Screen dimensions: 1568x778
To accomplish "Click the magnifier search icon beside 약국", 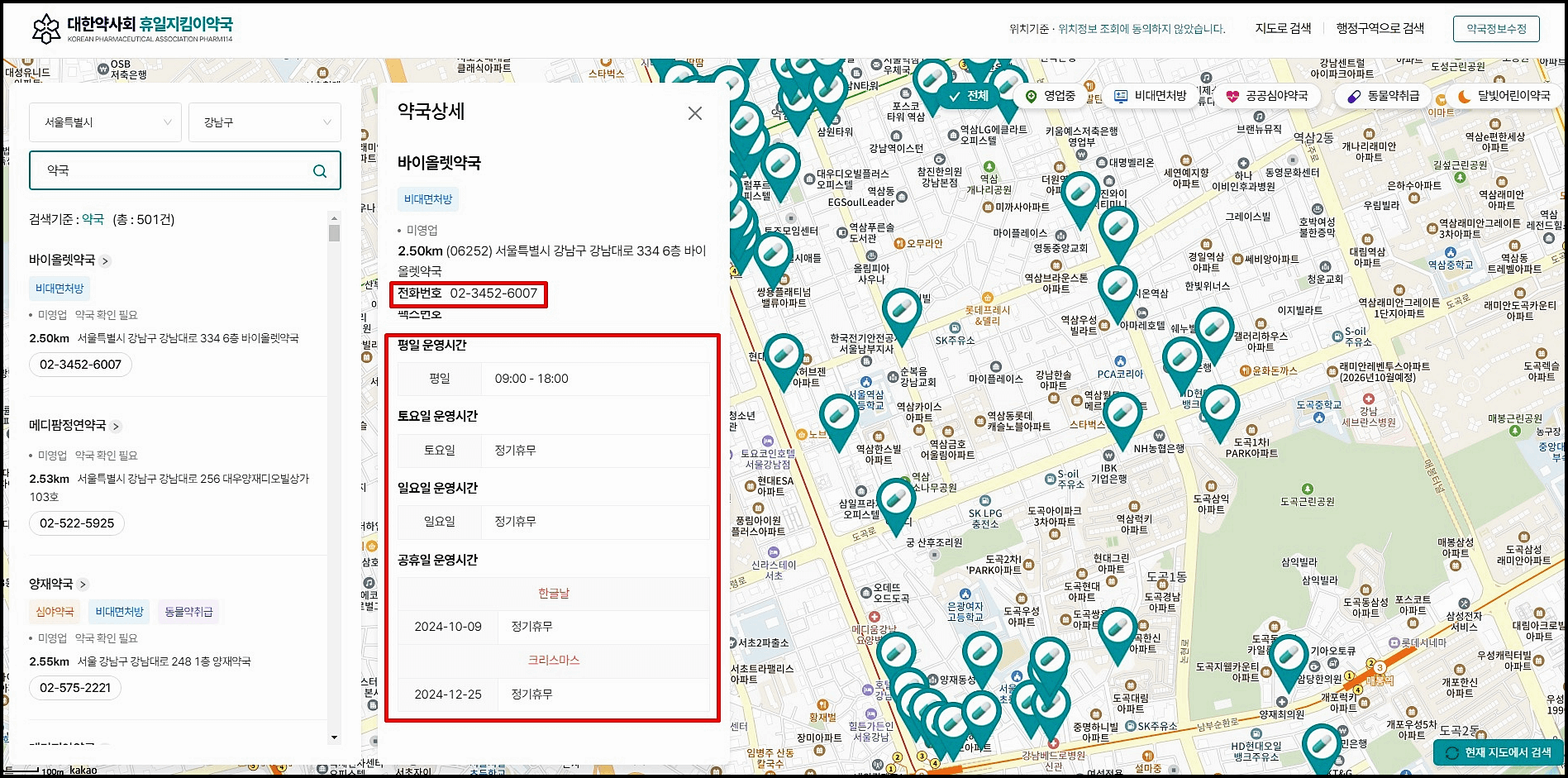I will [320, 170].
